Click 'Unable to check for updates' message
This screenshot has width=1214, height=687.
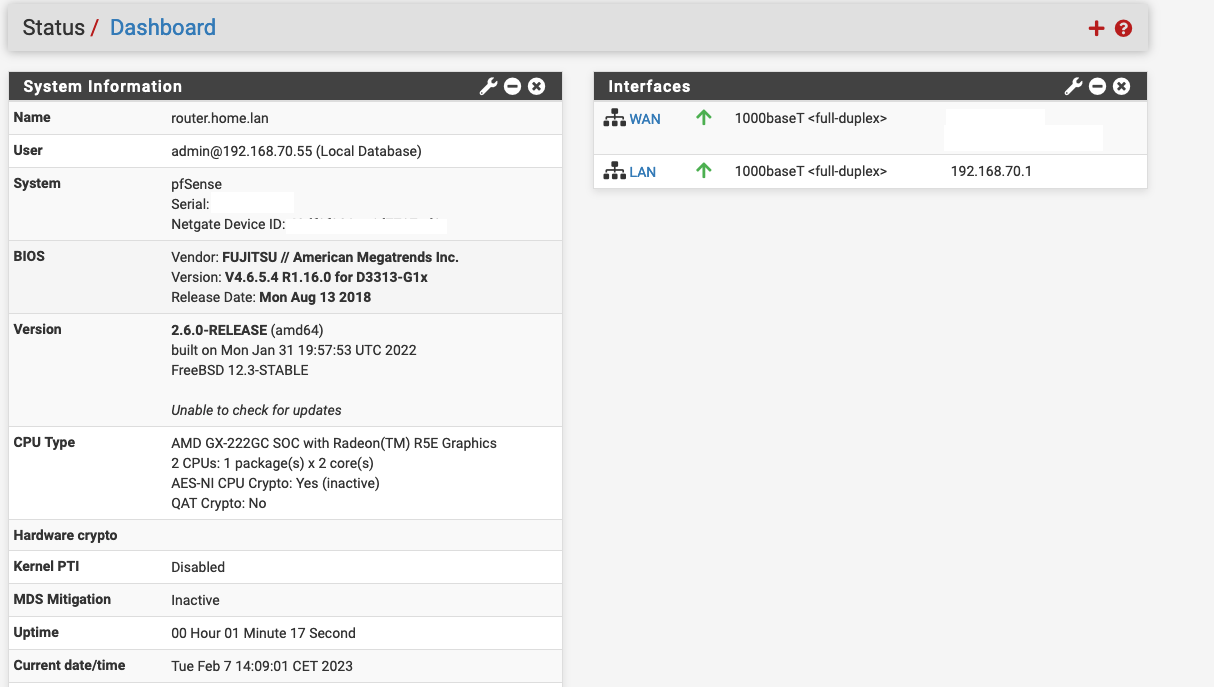(x=256, y=410)
